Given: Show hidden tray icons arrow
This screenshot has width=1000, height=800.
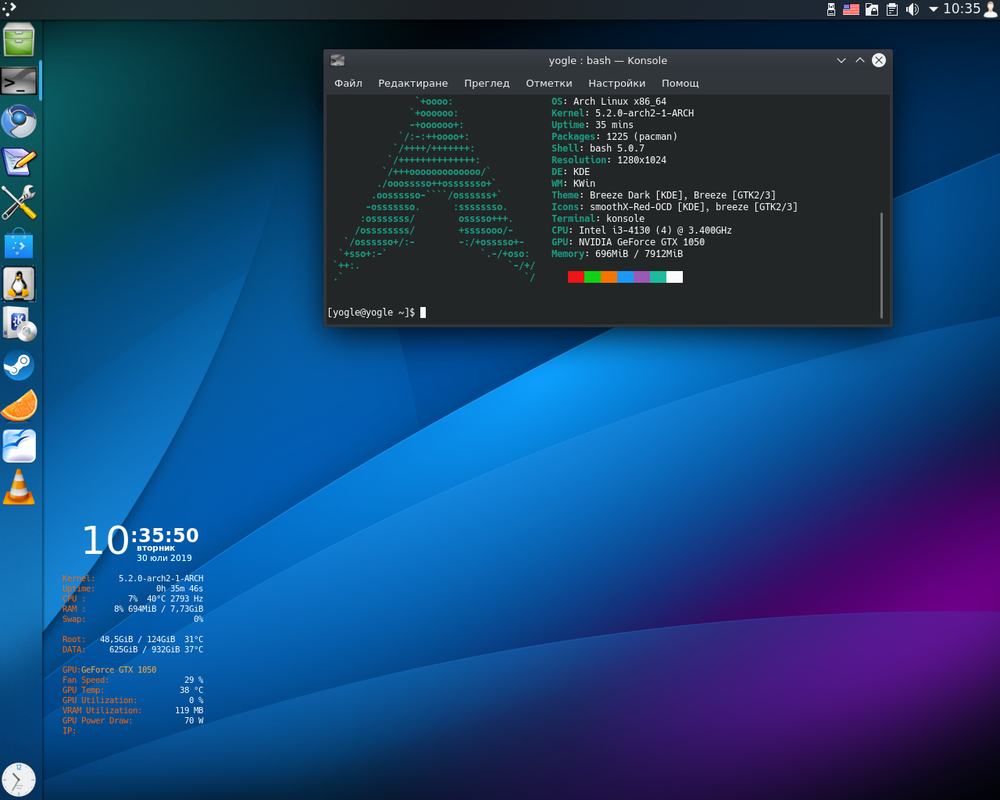Looking at the screenshot, I should click(933, 9).
